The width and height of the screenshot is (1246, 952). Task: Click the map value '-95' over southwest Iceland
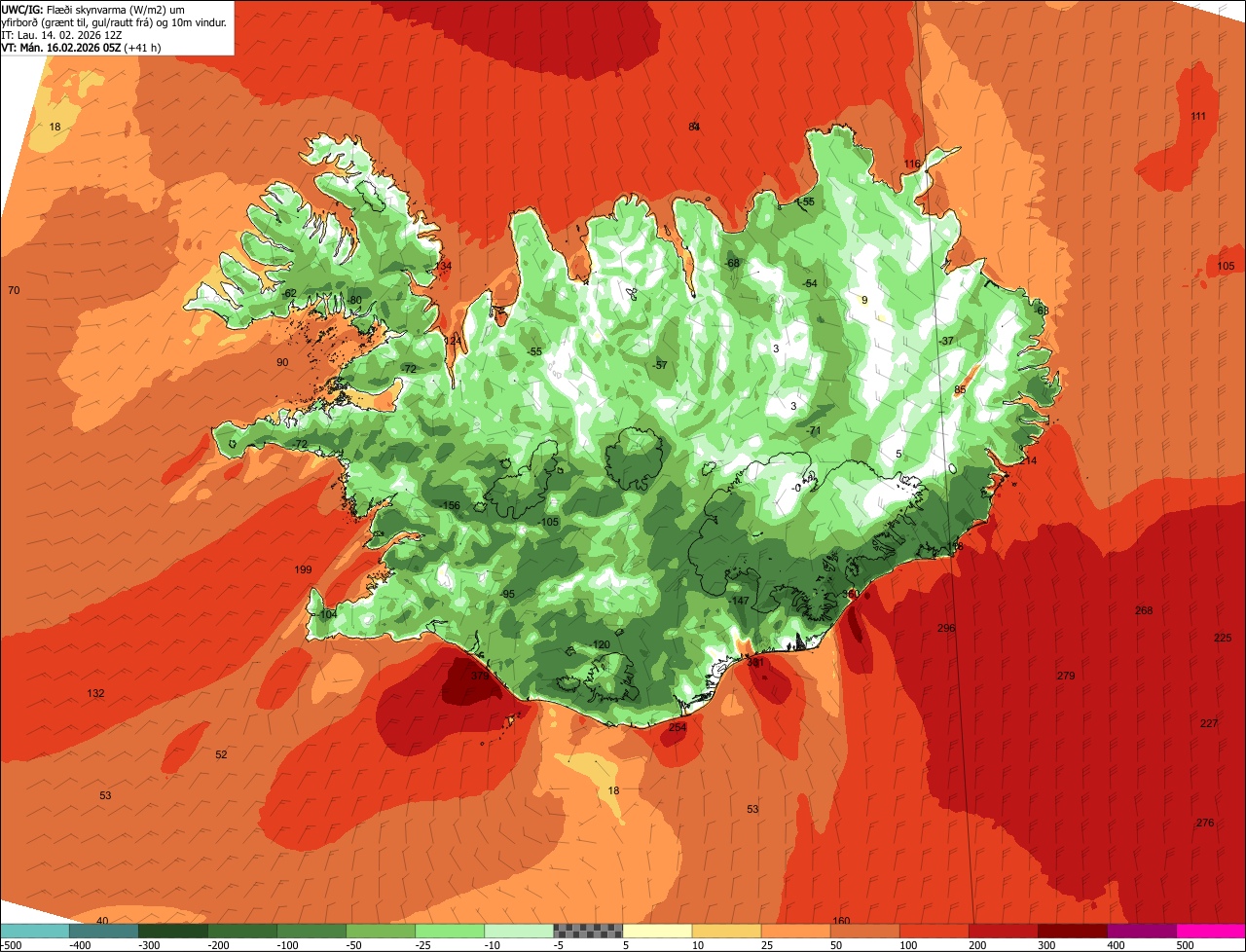coord(507,594)
